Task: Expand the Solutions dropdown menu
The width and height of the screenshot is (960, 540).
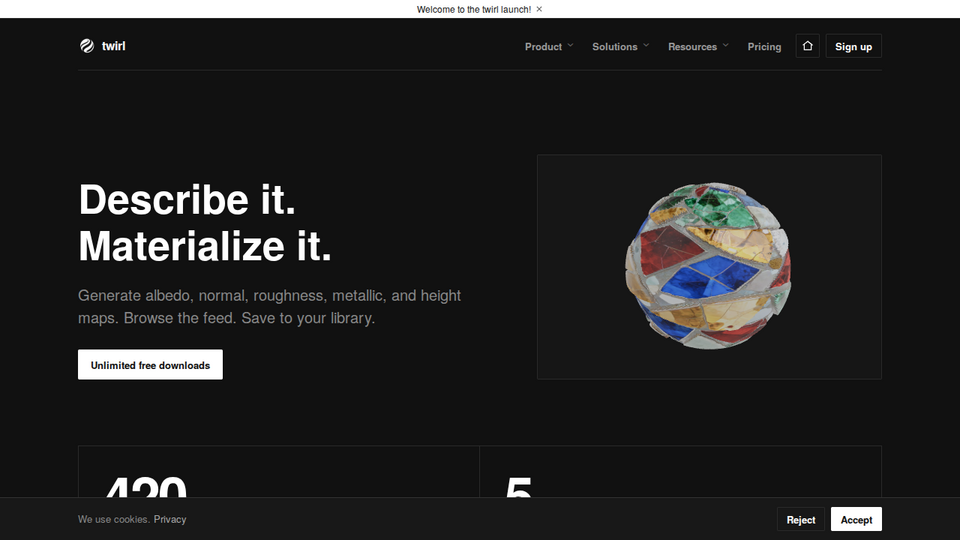Action: 621,47
